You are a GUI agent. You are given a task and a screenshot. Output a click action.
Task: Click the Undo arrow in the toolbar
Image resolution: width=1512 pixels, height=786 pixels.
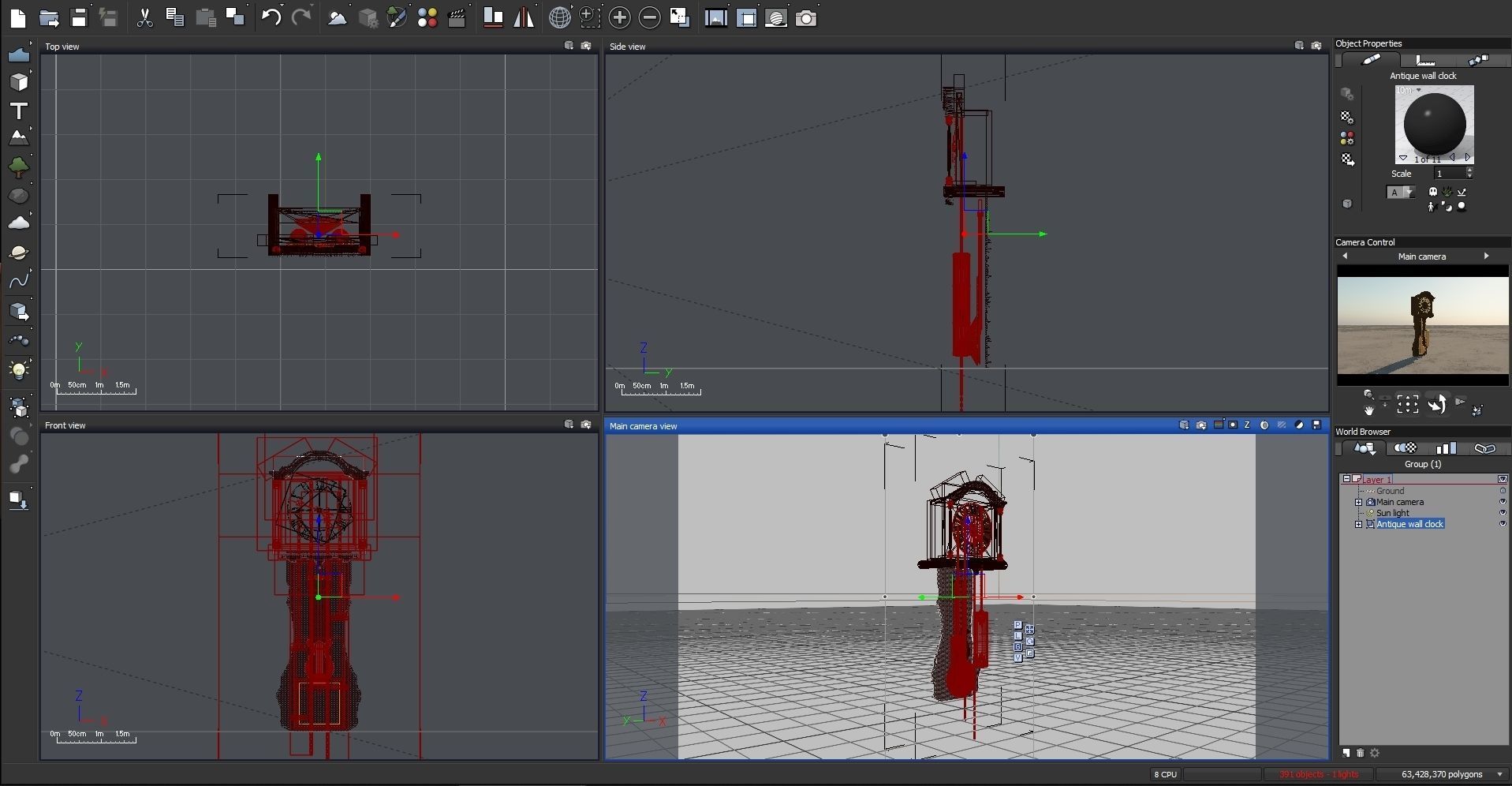pyautogui.click(x=271, y=17)
